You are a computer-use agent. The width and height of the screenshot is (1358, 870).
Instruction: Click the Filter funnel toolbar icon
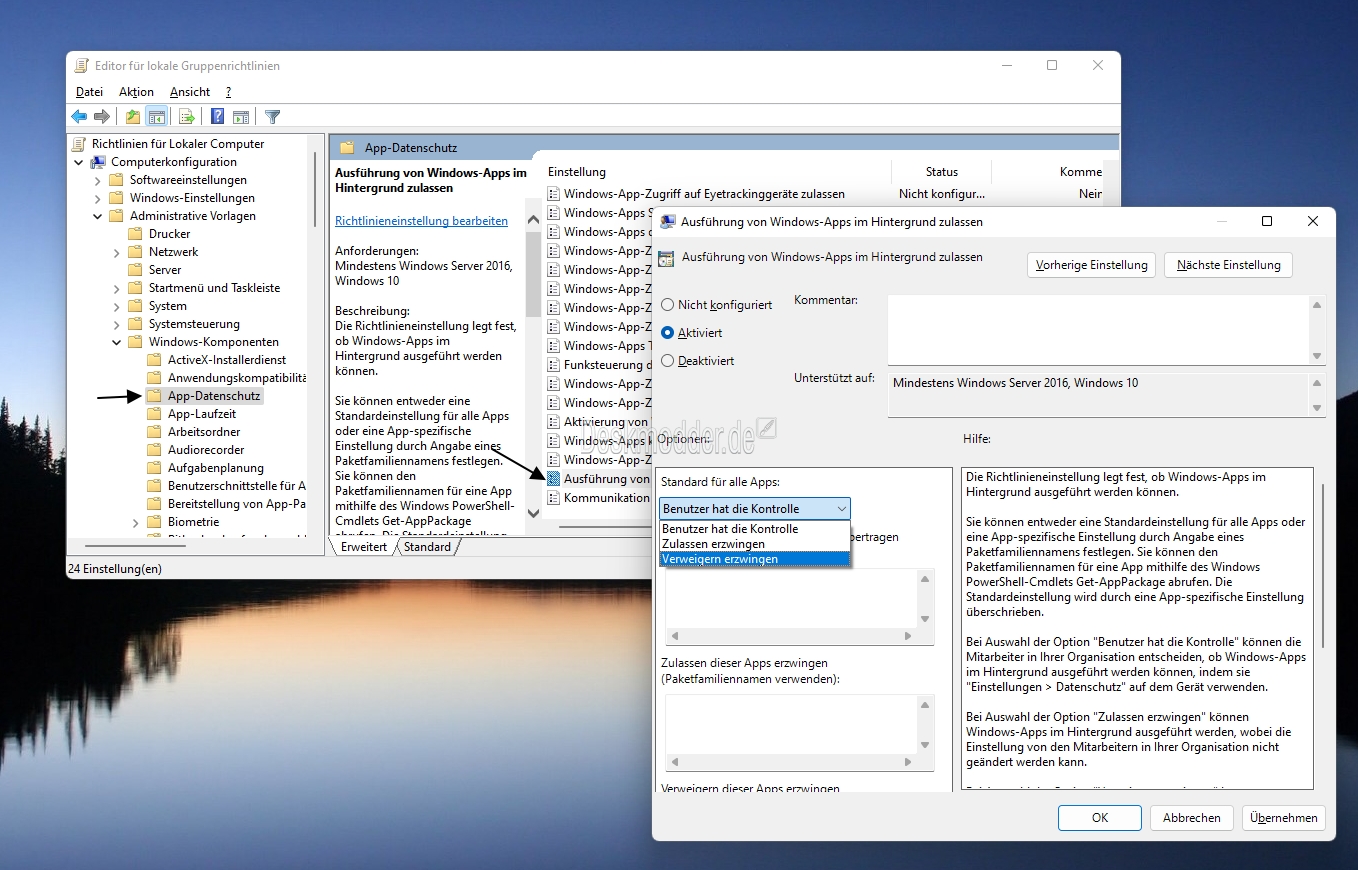[272, 117]
